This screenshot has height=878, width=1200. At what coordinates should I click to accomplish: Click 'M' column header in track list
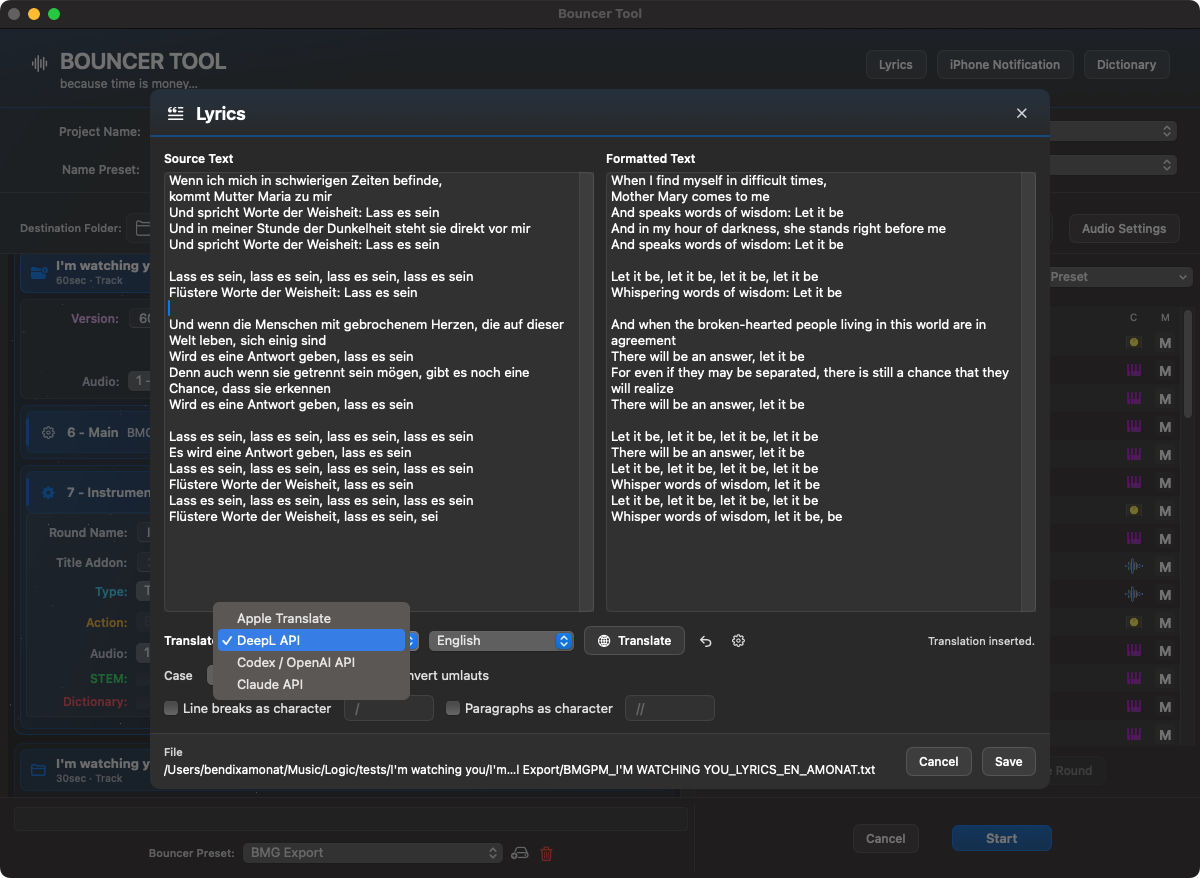1165,318
